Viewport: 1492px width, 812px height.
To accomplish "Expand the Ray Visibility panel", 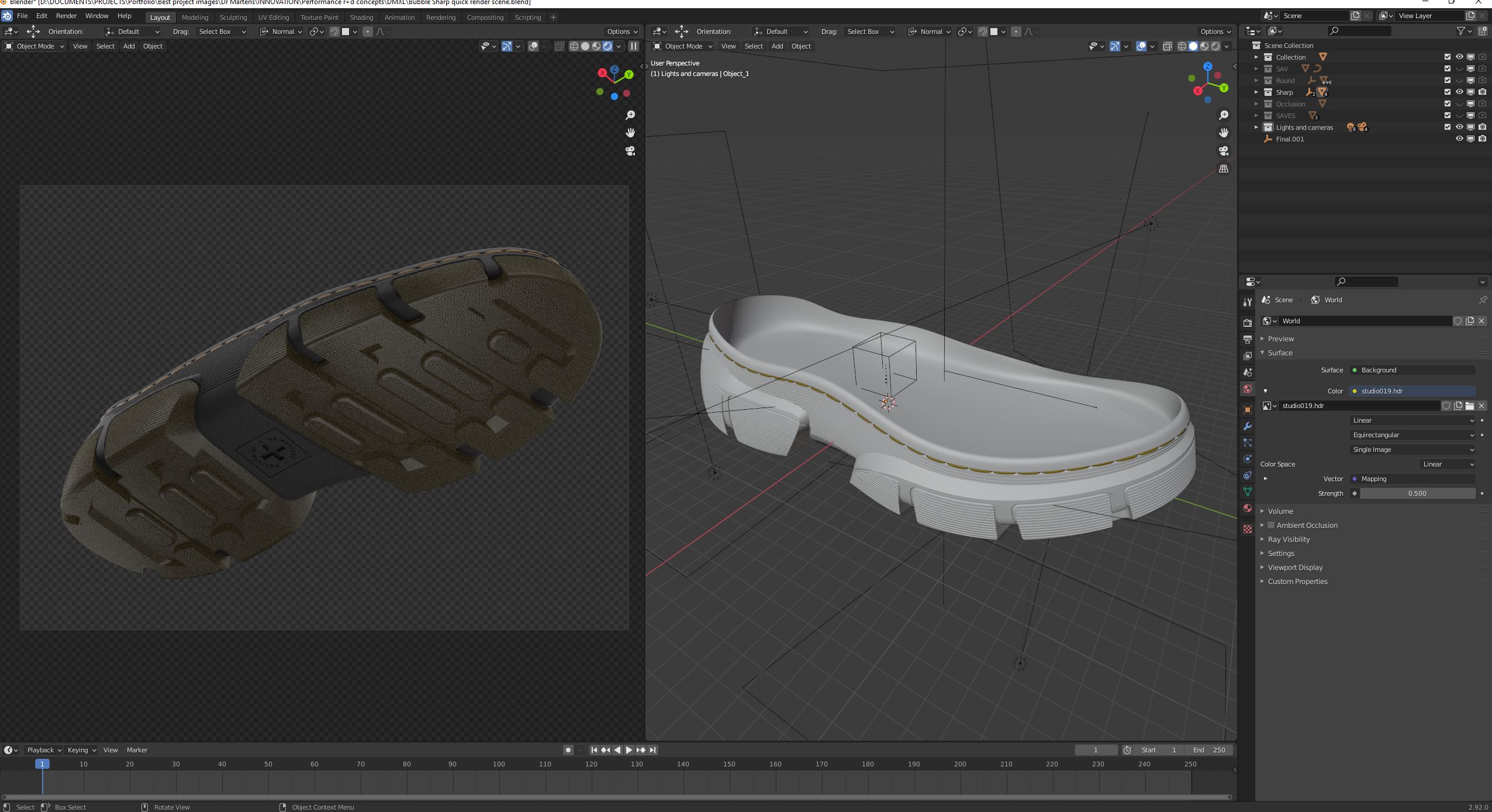I will (1289, 540).
